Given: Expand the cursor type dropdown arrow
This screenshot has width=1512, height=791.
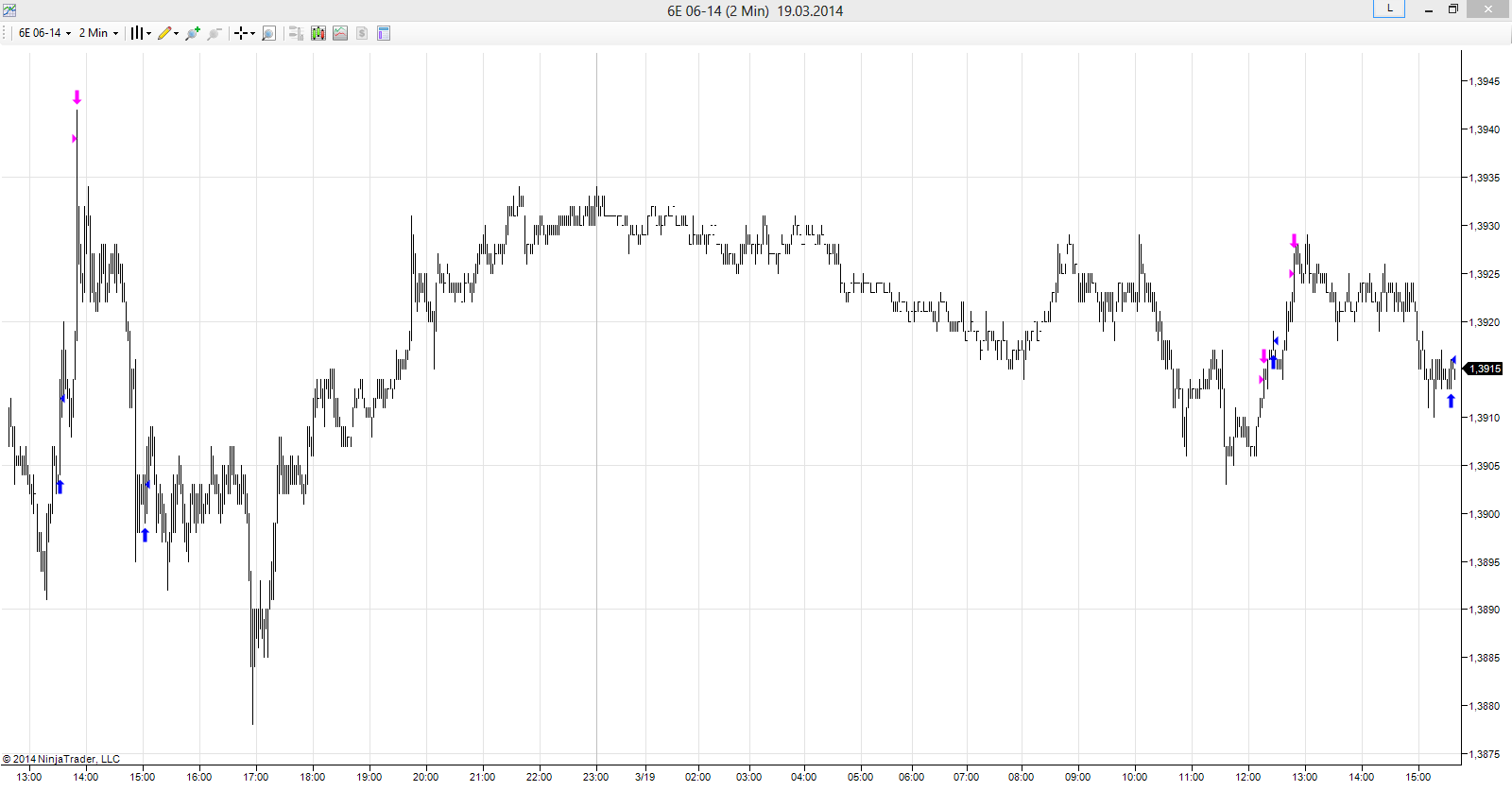Looking at the screenshot, I should [252, 33].
